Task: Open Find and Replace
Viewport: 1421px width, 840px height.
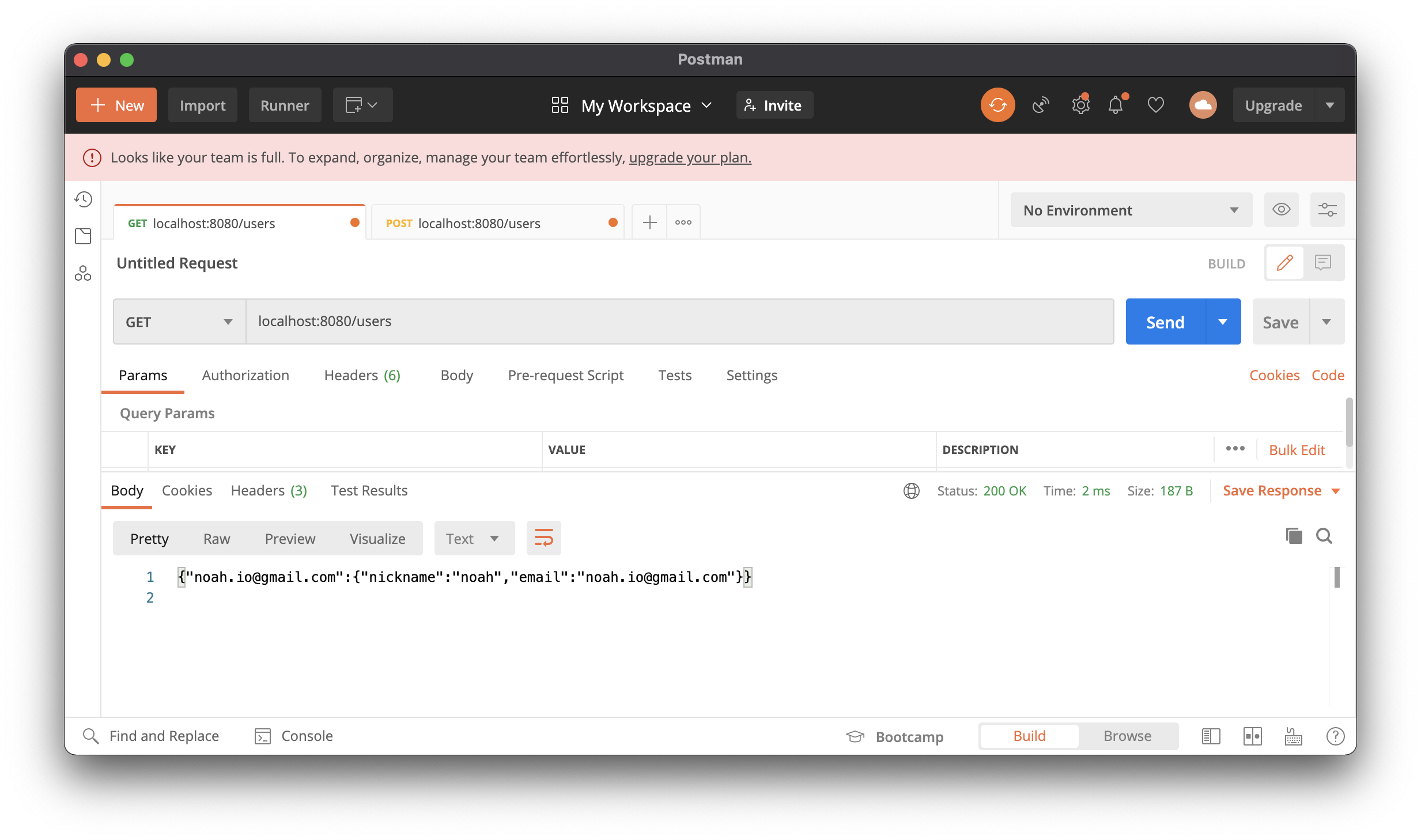Action: click(x=151, y=736)
